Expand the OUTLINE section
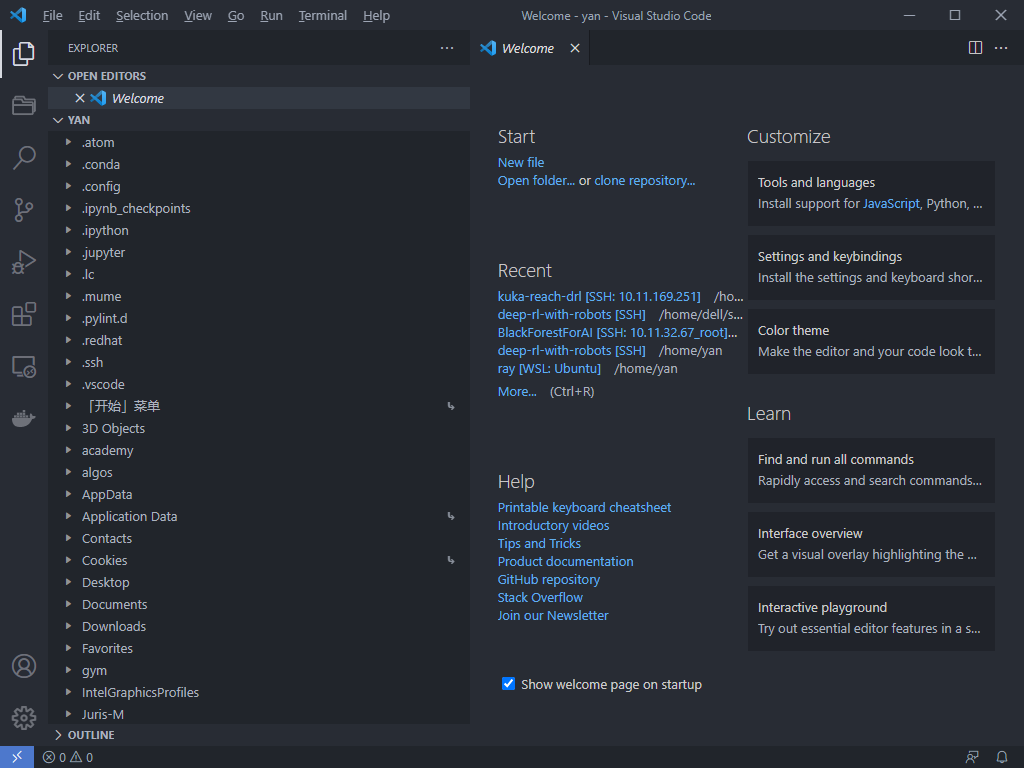 point(259,735)
